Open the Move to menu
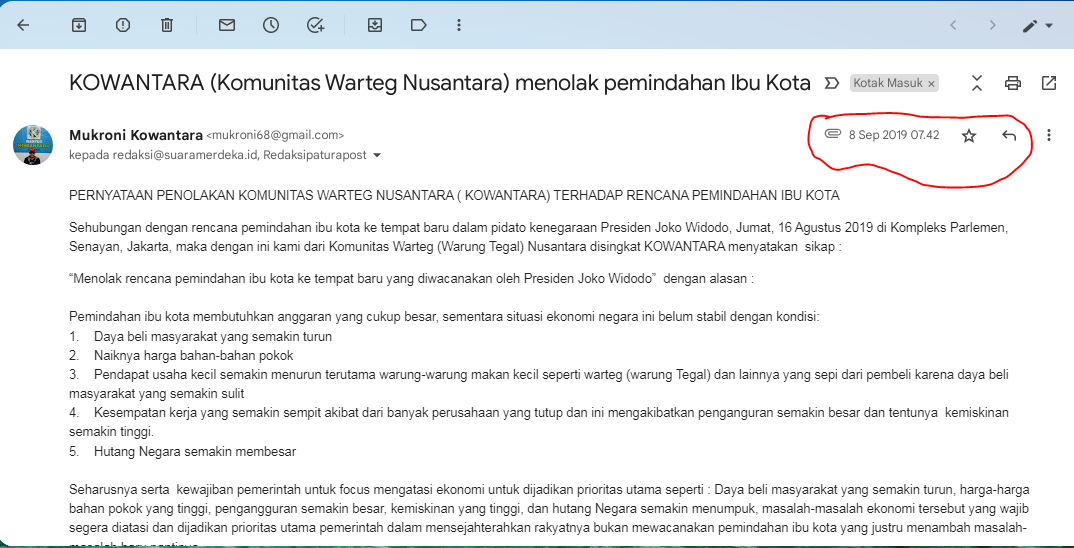The width and height of the screenshot is (1074, 548). [x=375, y=25]
